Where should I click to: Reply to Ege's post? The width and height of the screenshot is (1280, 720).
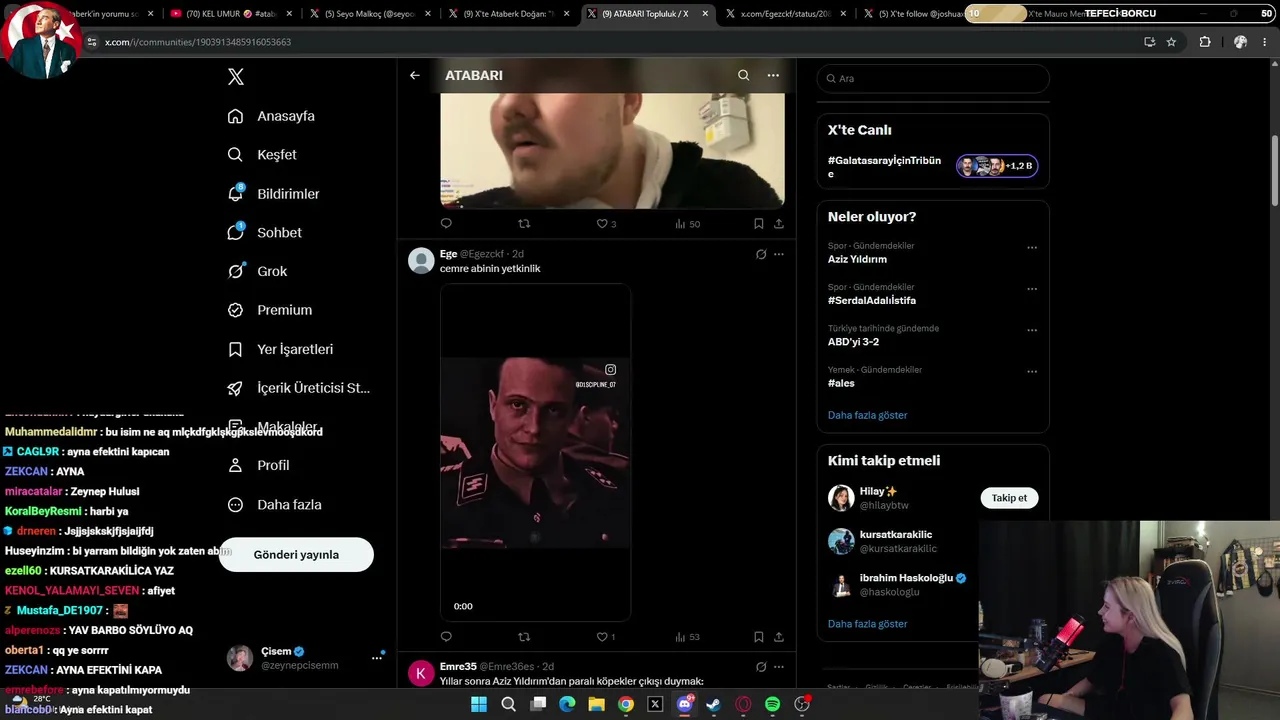click(x=446, y=637)
